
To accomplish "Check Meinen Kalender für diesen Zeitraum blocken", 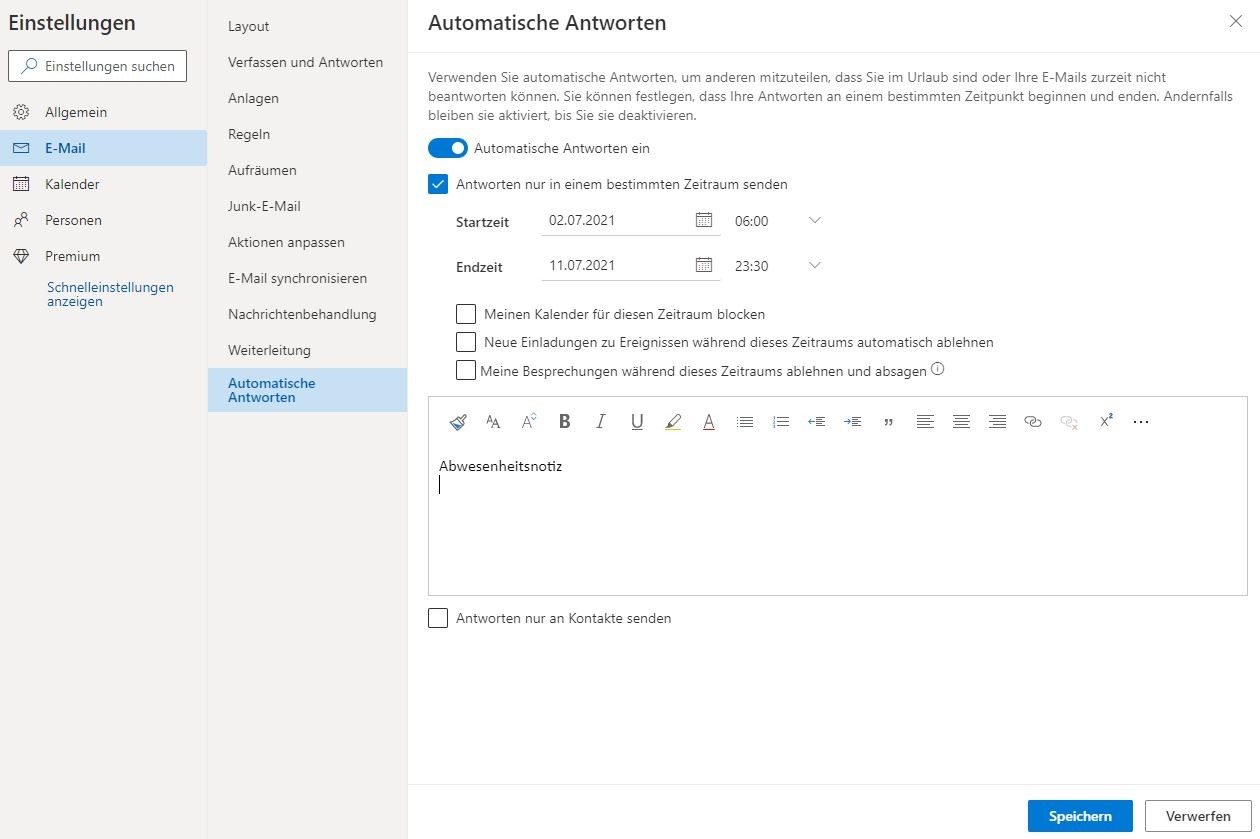I will (x=466, y=314).
